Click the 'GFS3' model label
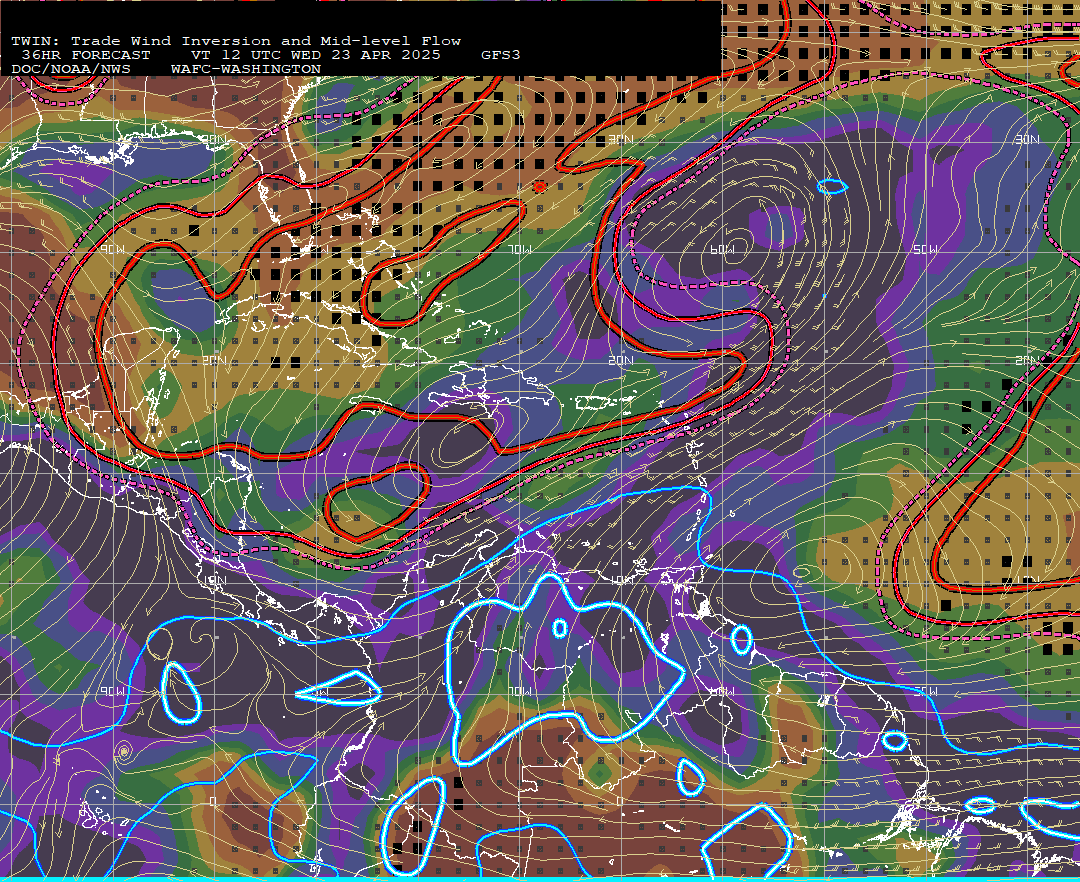 (x=500, y=55)
